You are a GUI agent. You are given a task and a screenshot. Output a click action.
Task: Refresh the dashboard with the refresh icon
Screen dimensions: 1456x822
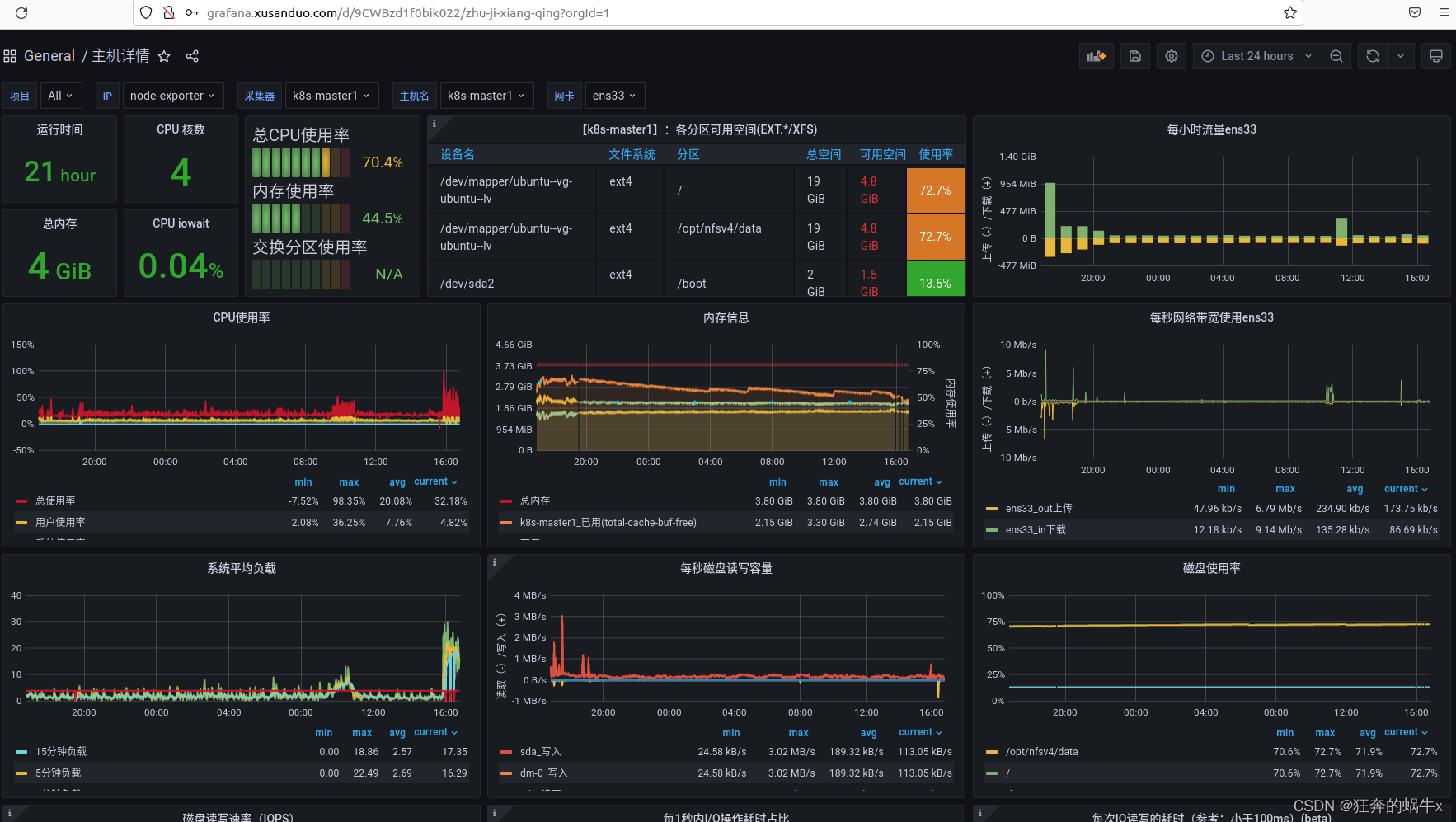tap(1373, 56)
